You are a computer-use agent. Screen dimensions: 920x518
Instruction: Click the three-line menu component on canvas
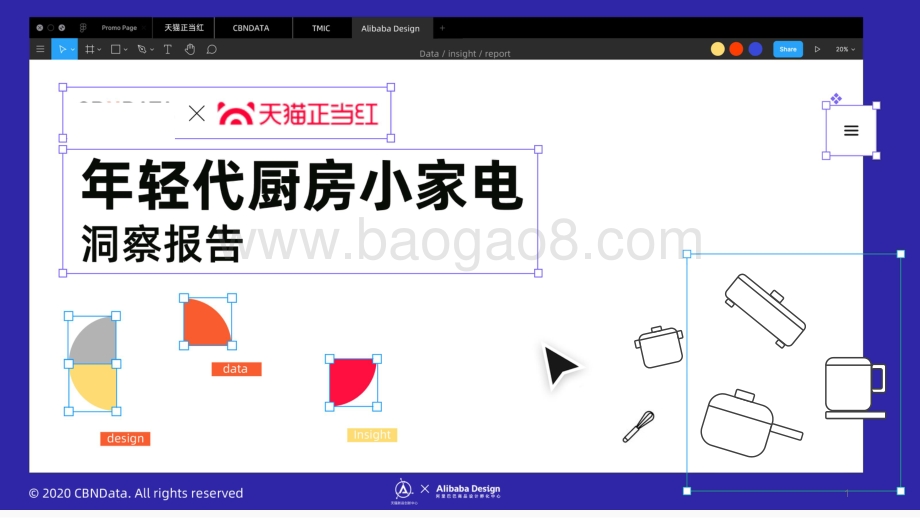[x=851, y=131]
